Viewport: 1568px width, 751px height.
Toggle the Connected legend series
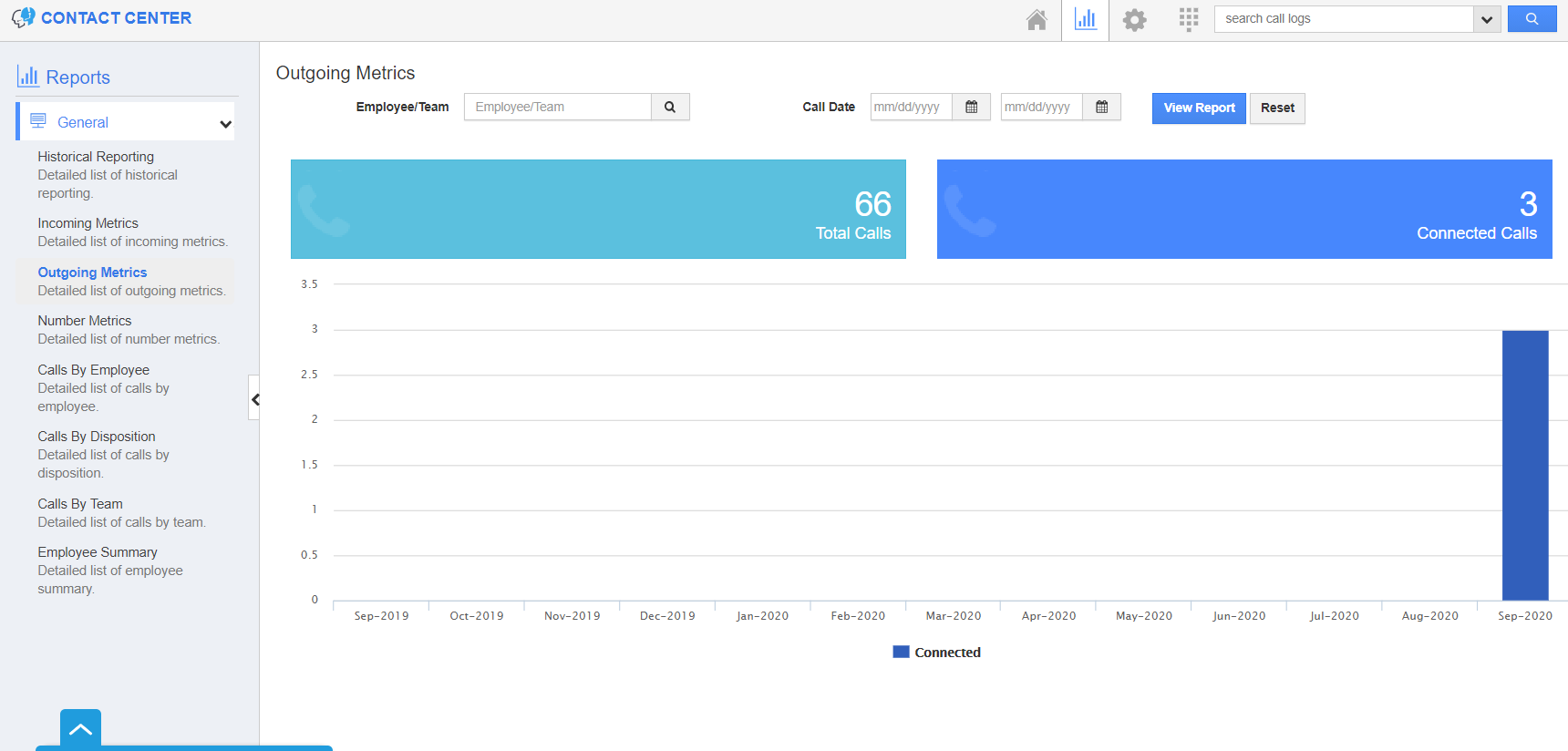coord(937,653)
